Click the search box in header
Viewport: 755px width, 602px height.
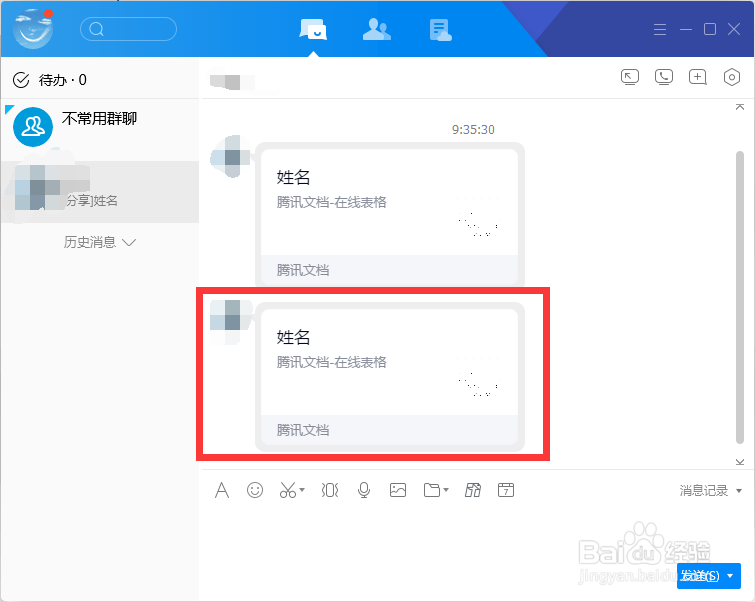point(128,29)
